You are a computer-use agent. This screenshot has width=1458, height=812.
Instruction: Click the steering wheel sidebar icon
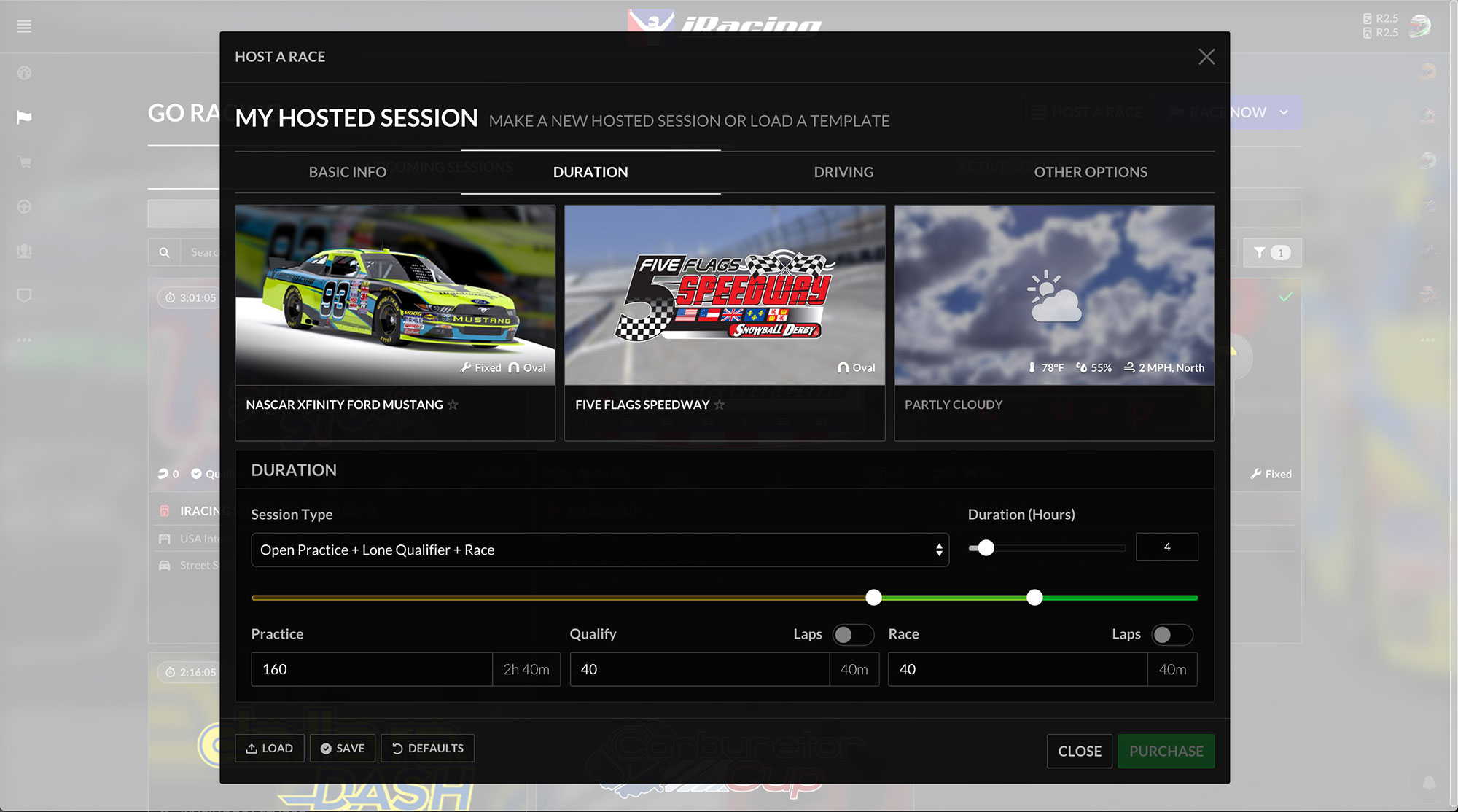coord(24,207)
